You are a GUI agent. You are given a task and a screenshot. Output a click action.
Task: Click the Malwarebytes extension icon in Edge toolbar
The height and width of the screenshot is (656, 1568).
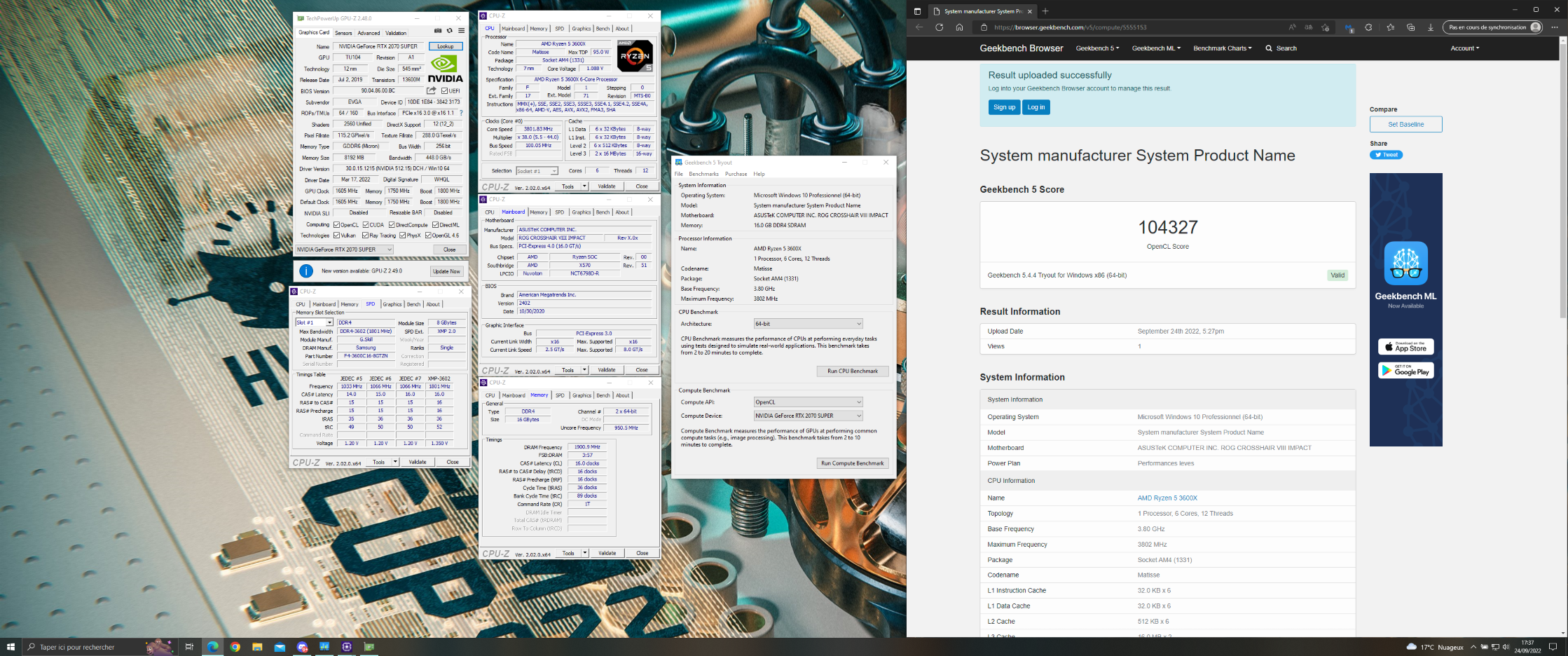pos(1349,28)
